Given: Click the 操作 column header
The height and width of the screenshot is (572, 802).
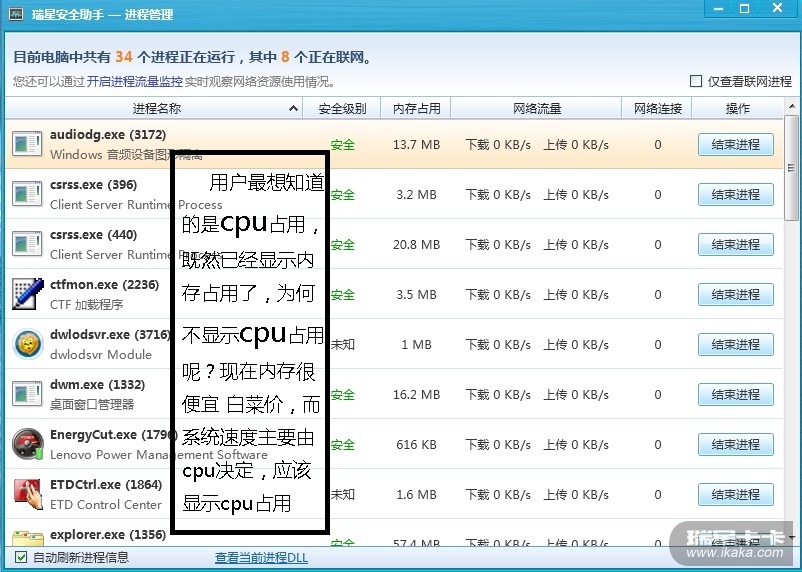Looking at the screenshot, I should tap(738, 108).
